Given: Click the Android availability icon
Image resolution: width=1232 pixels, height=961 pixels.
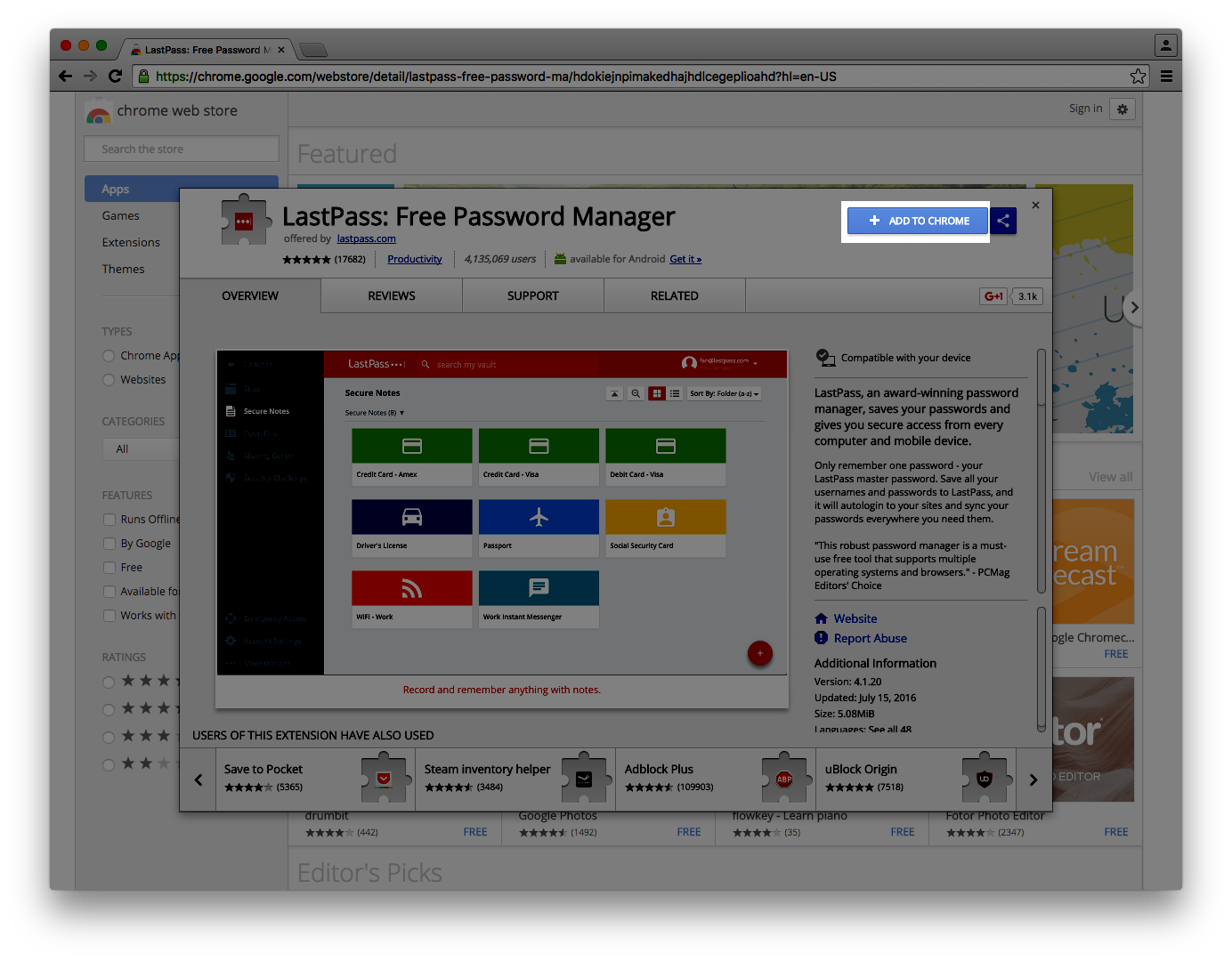Looking at the screenshot, I should pos(560,259).
